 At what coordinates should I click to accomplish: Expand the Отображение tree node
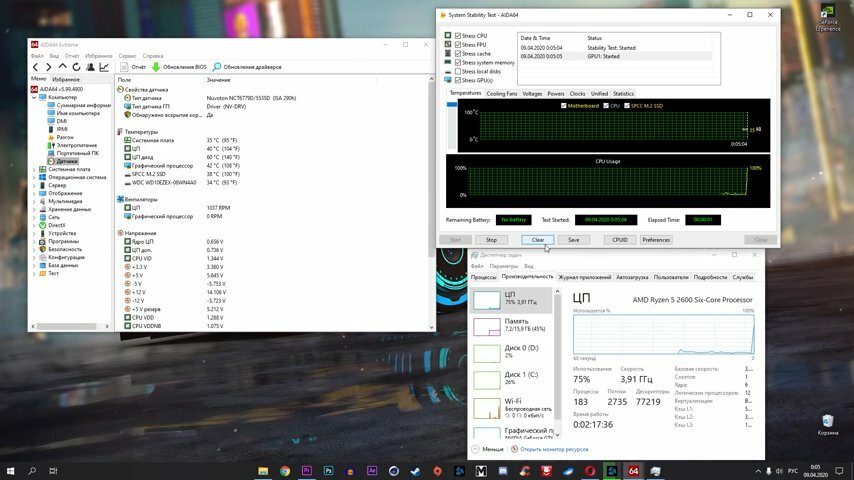click(x=34, y=193)
